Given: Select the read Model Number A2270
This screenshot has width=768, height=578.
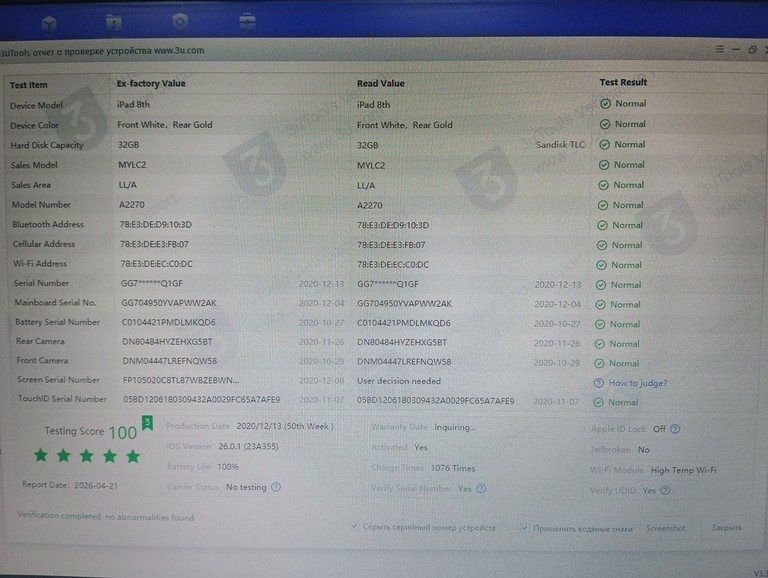Looking at the screenshot, I should click(370, 205).
